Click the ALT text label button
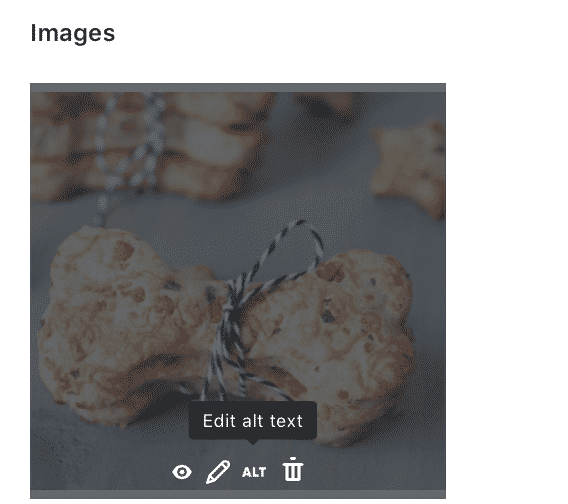Image resolution: width=568 pixels, height=504 pixels. point(254,472)
